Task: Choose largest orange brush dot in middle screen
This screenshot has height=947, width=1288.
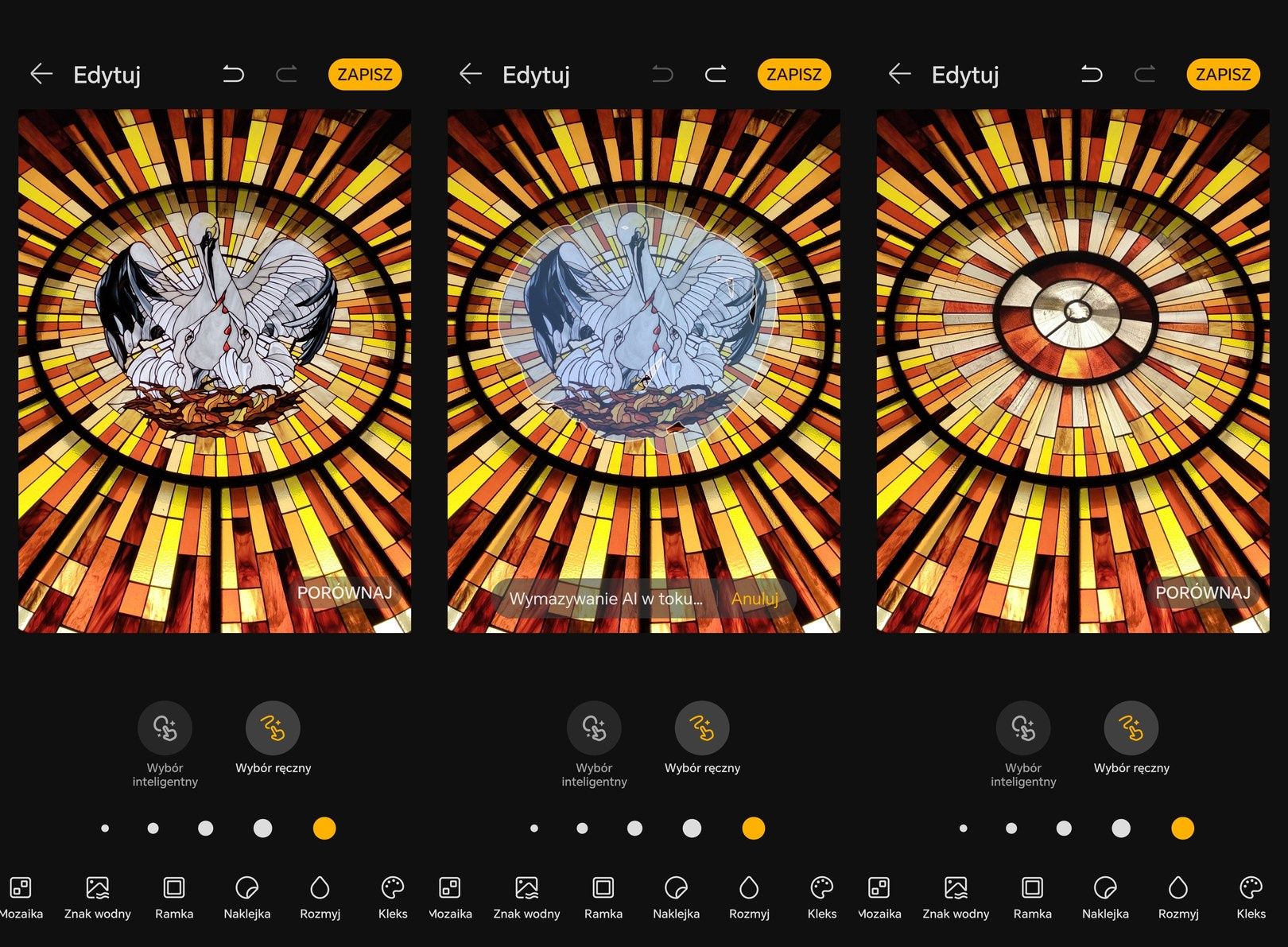Action: [x=753, y=829]
